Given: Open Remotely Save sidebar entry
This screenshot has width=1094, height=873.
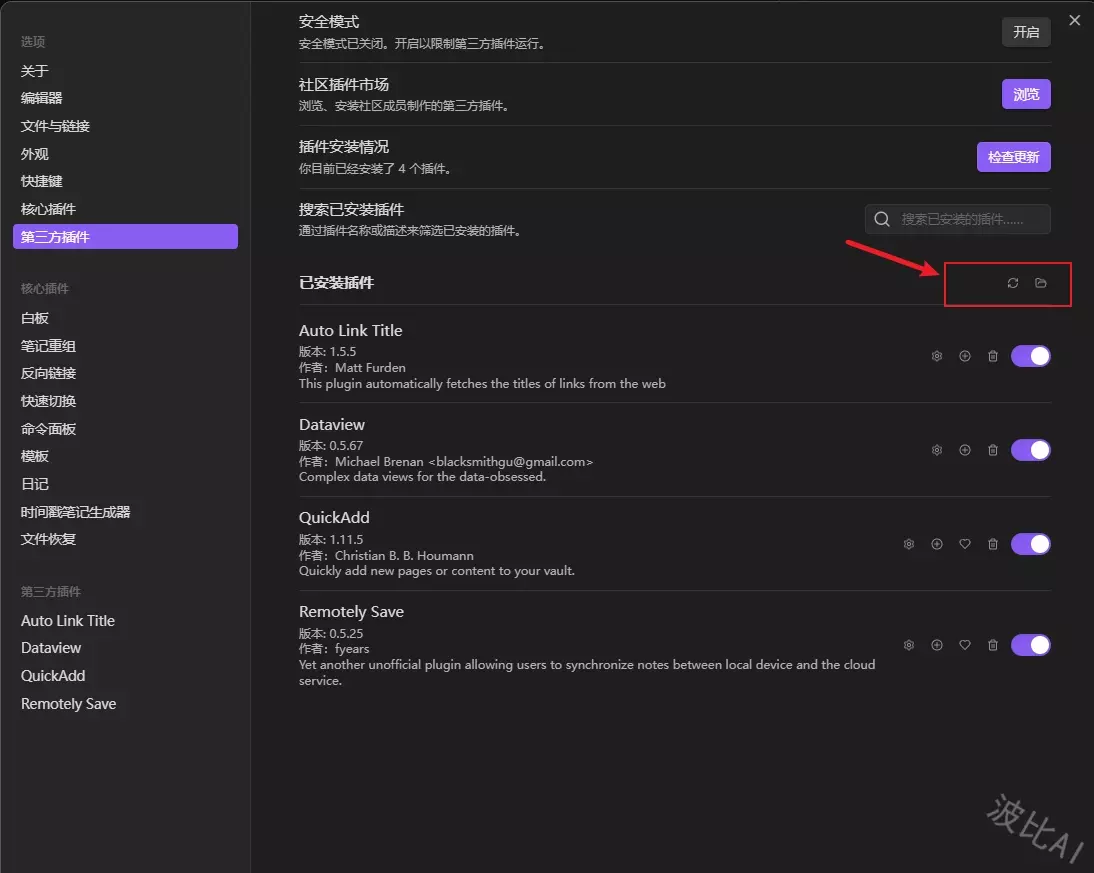Looking at the screenshot, I should 126,704.
